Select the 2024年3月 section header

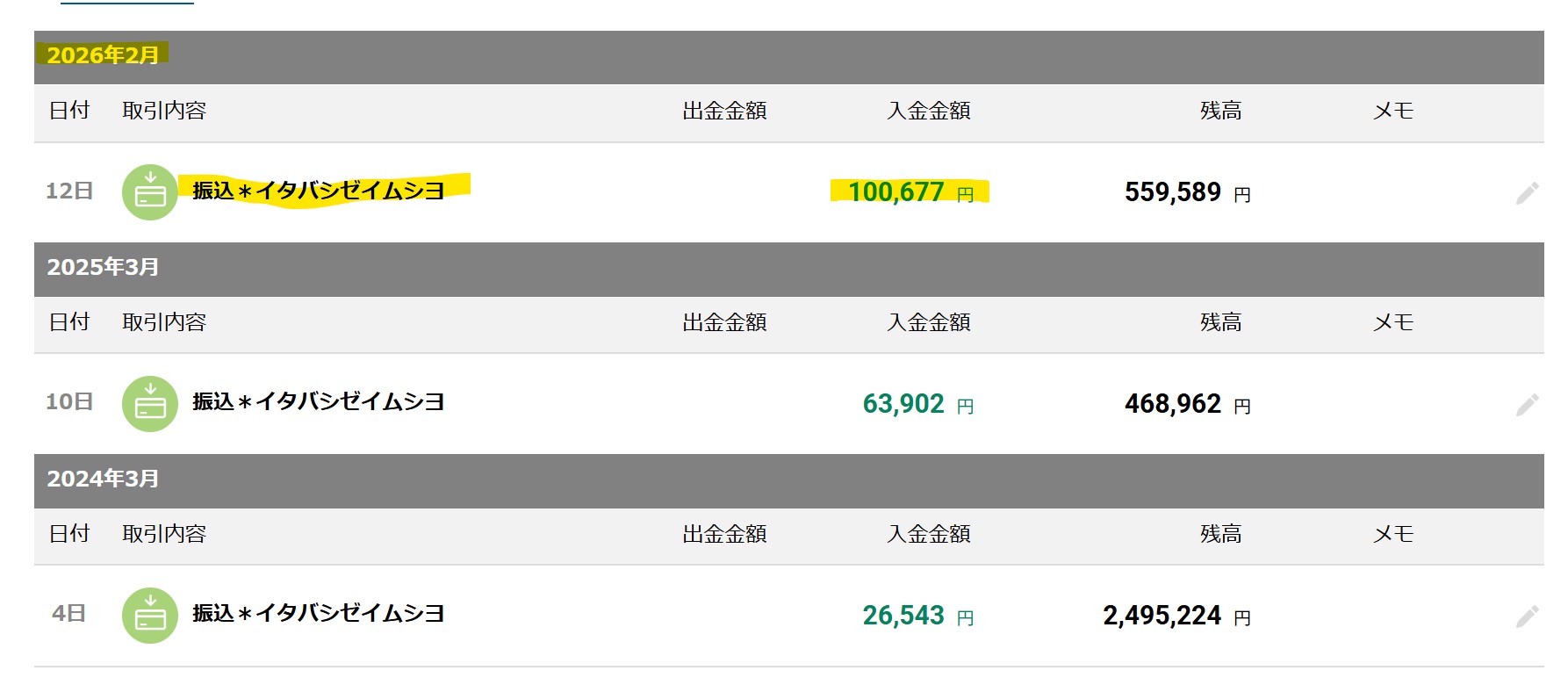[103, 479]
